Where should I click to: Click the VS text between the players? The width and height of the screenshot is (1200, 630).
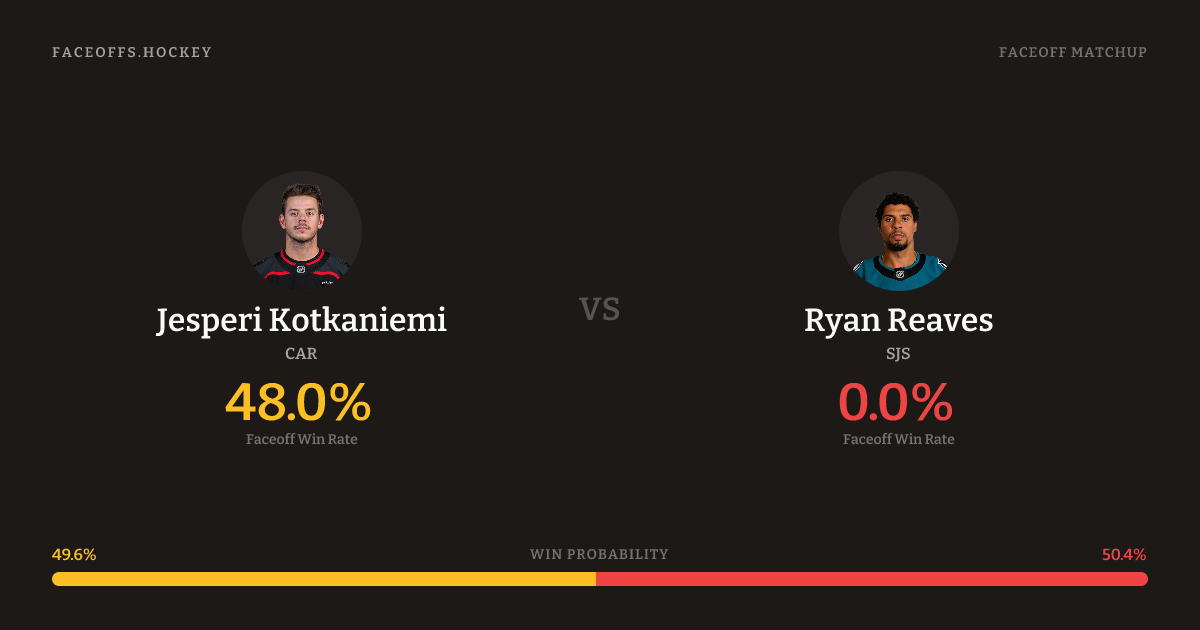[600, 309]
